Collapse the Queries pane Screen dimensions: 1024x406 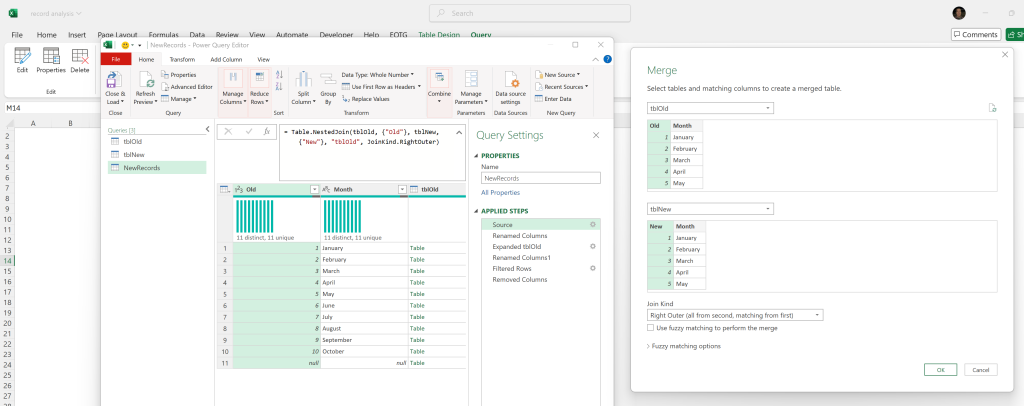pos(208,129)
